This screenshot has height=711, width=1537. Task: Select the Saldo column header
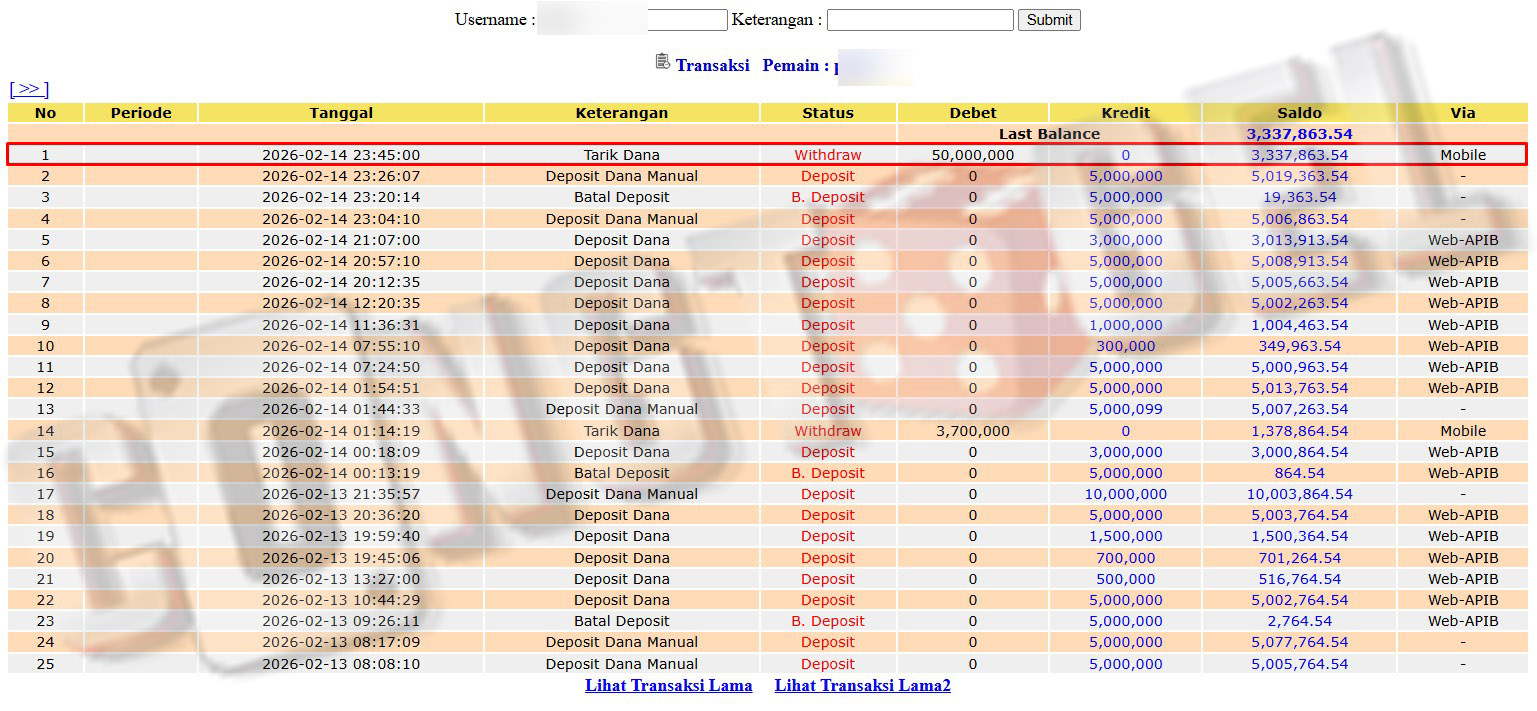[x=1298, y=113]
